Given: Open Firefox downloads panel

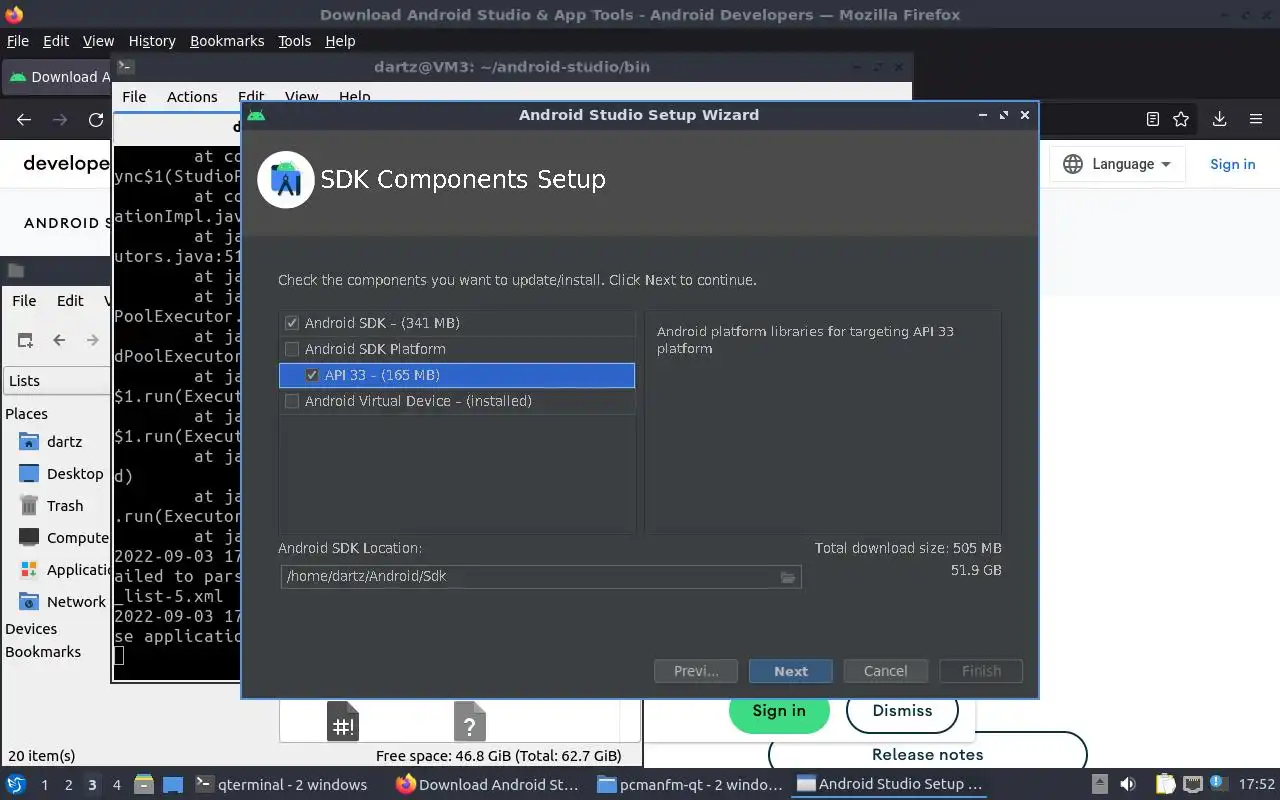Looking at the screenshot, I should click(x=1219, y=119).
